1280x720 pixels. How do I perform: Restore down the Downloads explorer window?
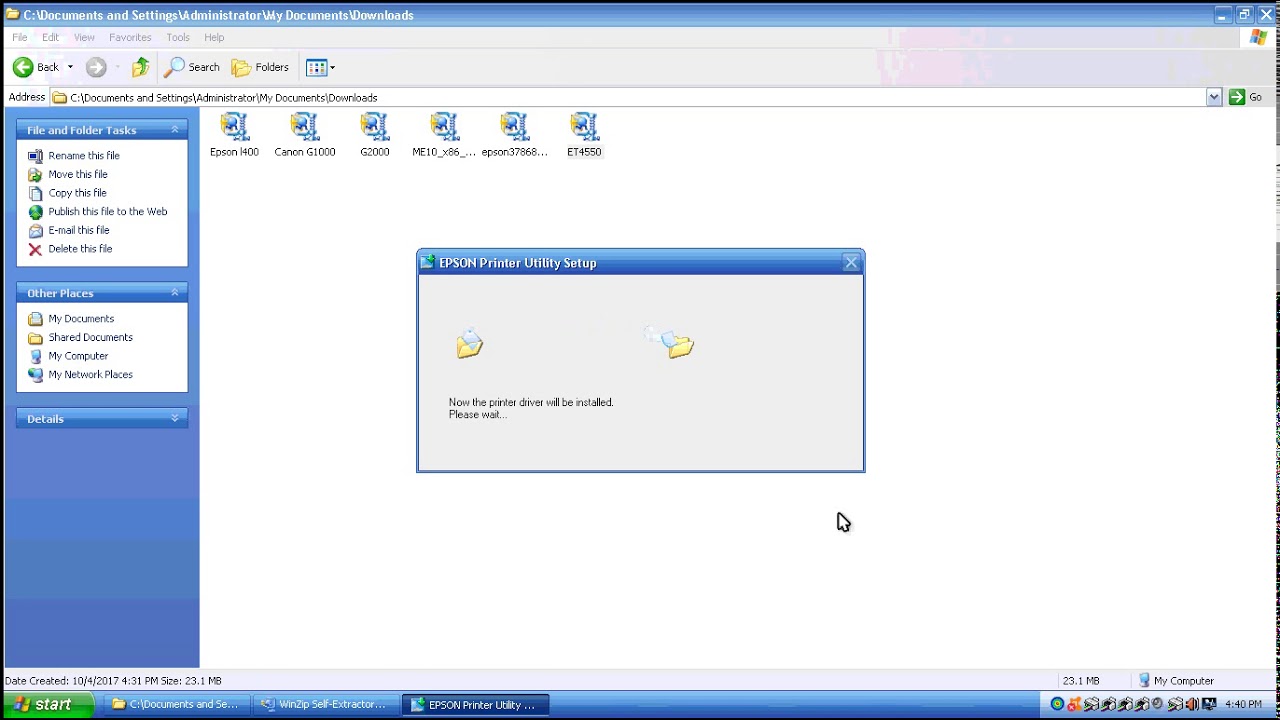tap(1245, 15)
